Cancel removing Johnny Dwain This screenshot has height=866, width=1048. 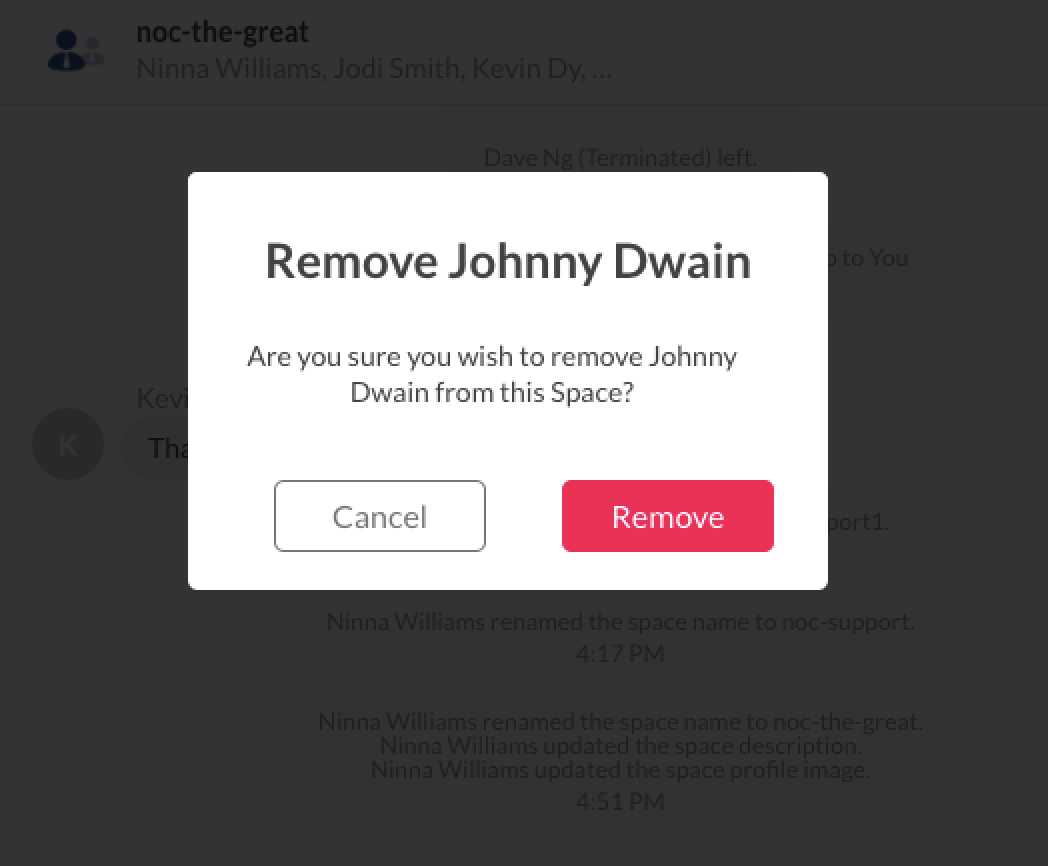[x=380, y=516]
